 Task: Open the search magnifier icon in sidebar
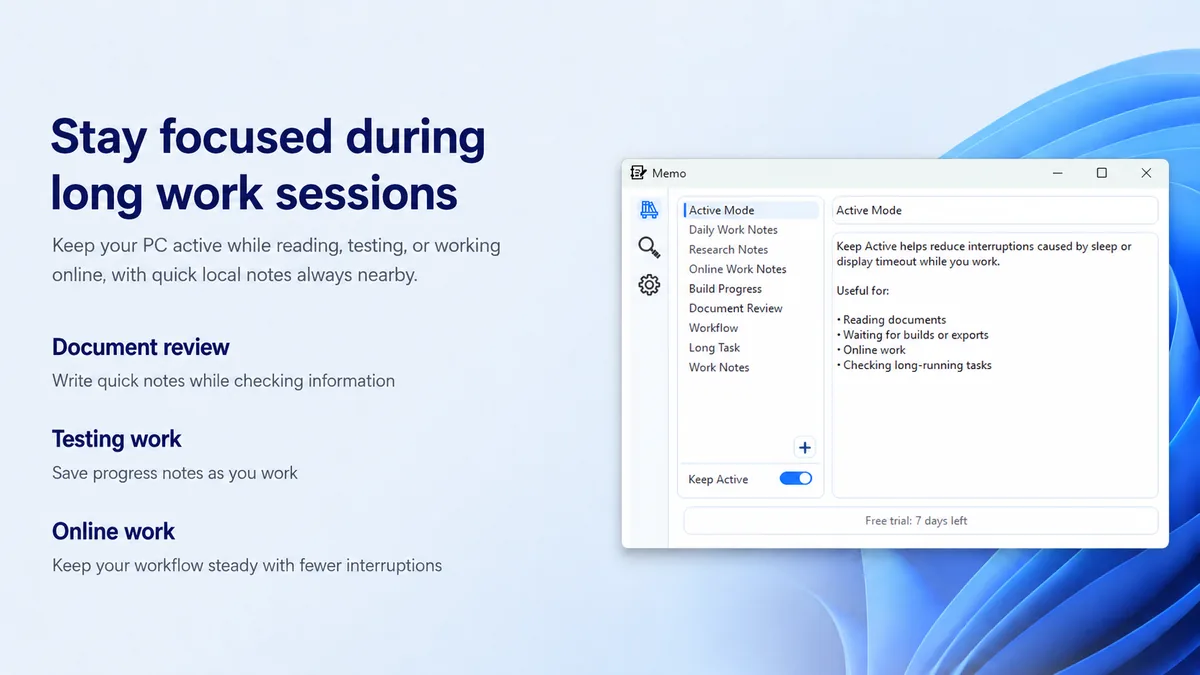649,247
